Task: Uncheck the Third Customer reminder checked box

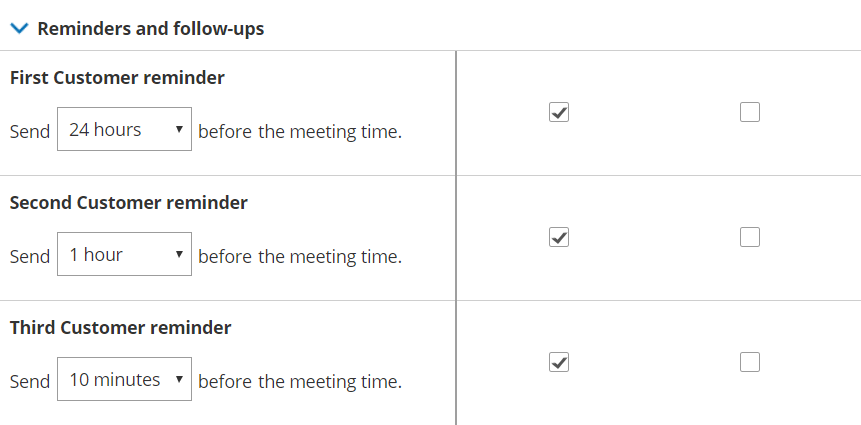Action: (x=560, y=362)
